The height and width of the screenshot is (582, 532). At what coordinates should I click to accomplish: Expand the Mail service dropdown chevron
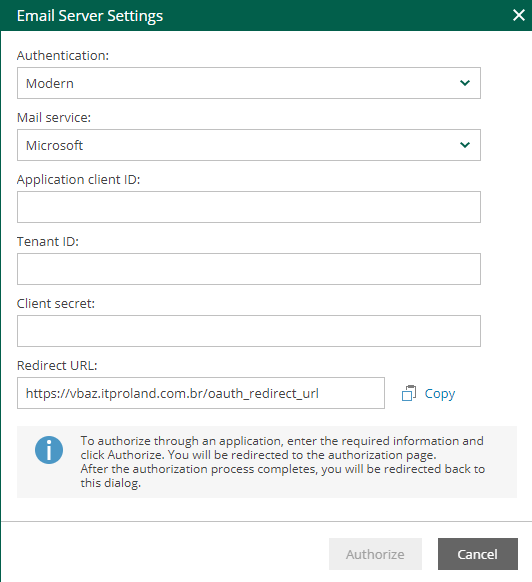pos(465,145)
